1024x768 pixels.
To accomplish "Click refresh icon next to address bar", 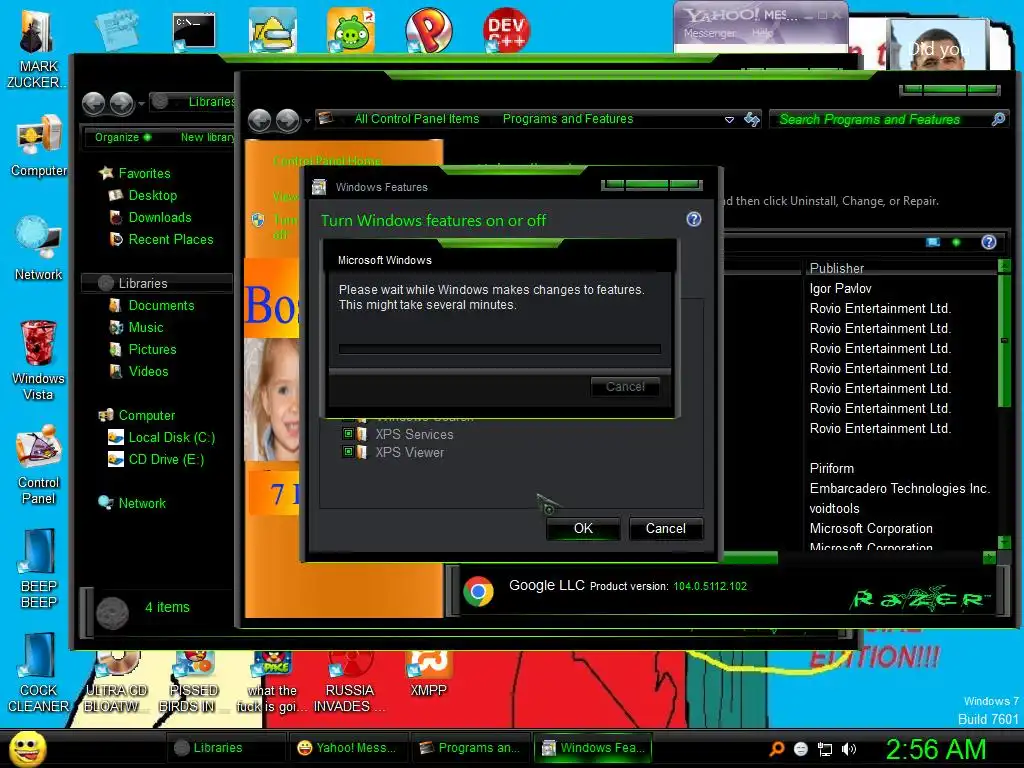I will click(752, 119).
